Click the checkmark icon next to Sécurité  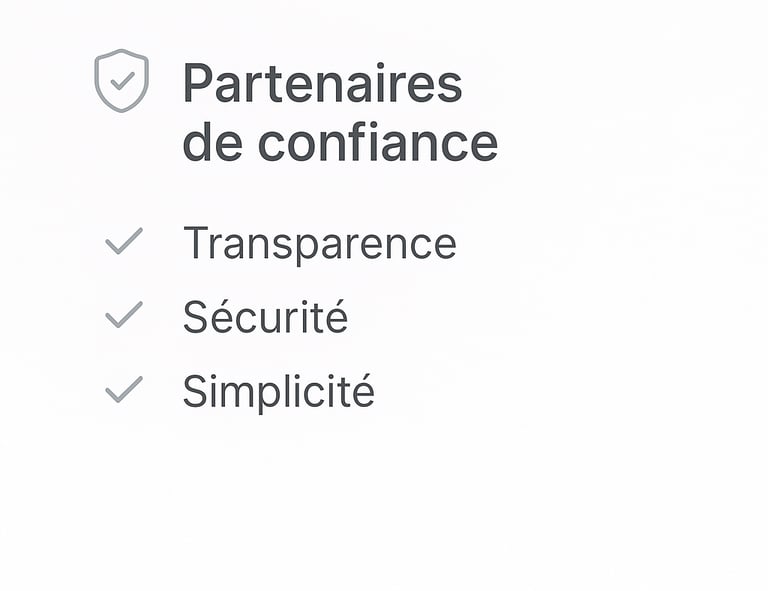(x=124, y=315)
